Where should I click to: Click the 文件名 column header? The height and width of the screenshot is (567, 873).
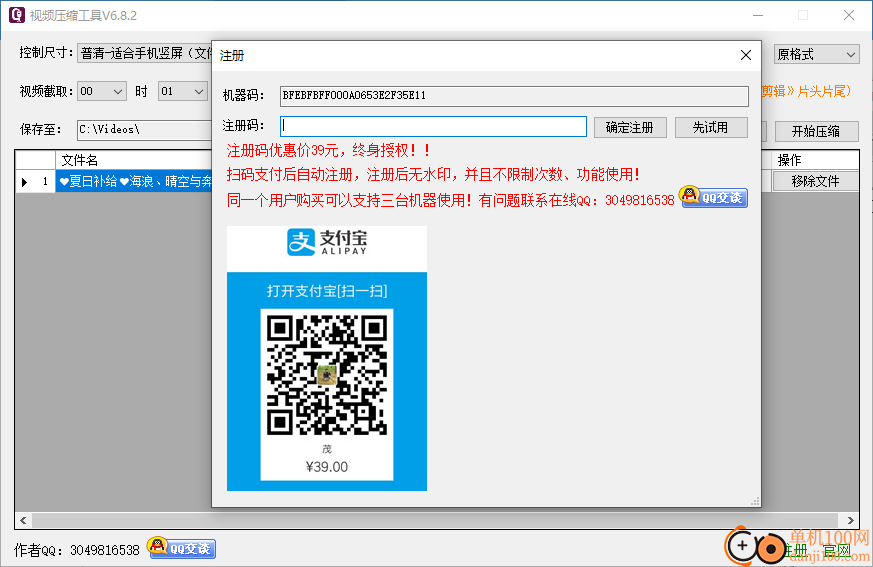(x=134, y=160)
